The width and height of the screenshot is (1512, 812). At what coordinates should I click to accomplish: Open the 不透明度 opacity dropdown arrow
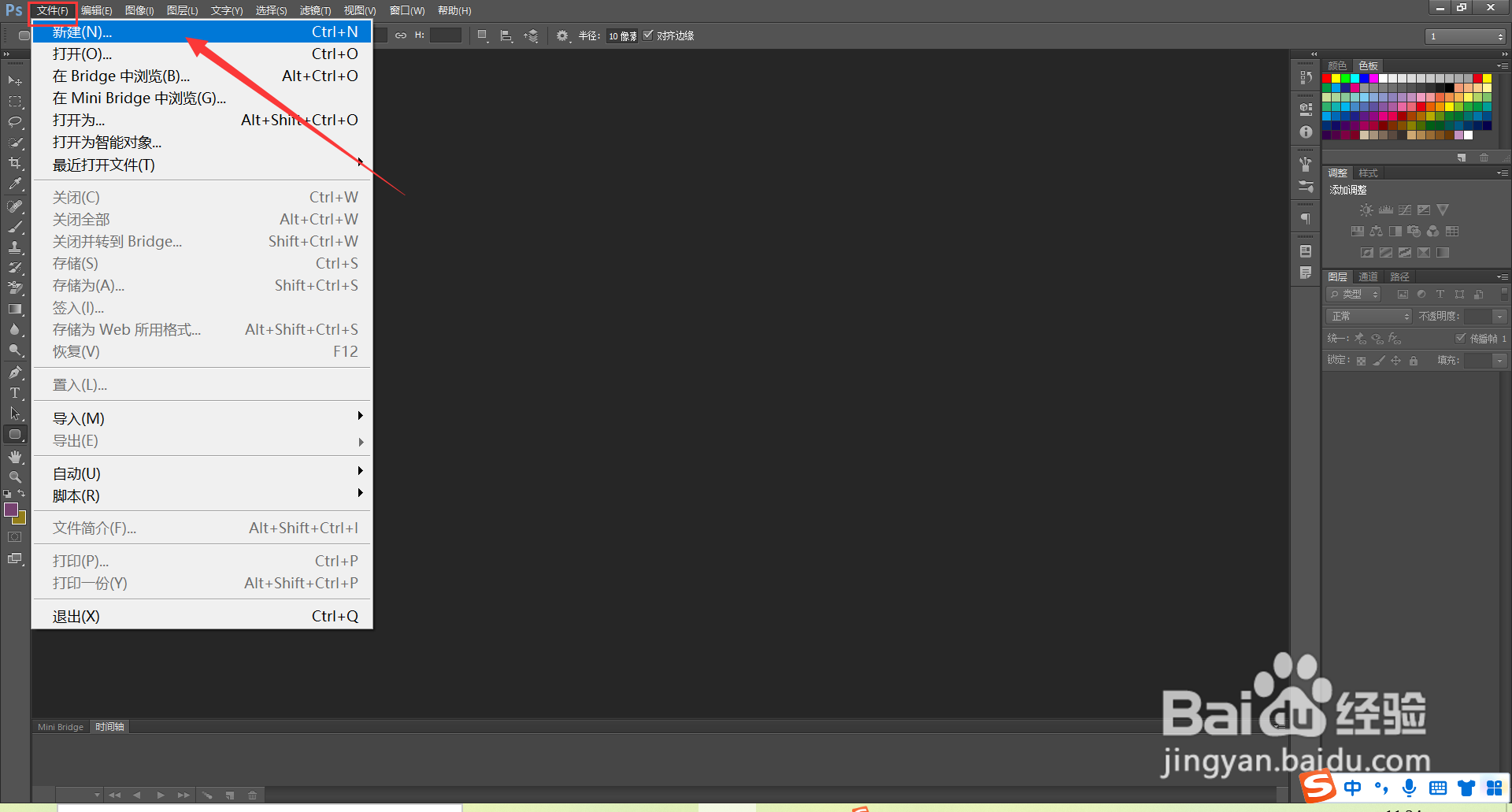(x=1499, y=316)
